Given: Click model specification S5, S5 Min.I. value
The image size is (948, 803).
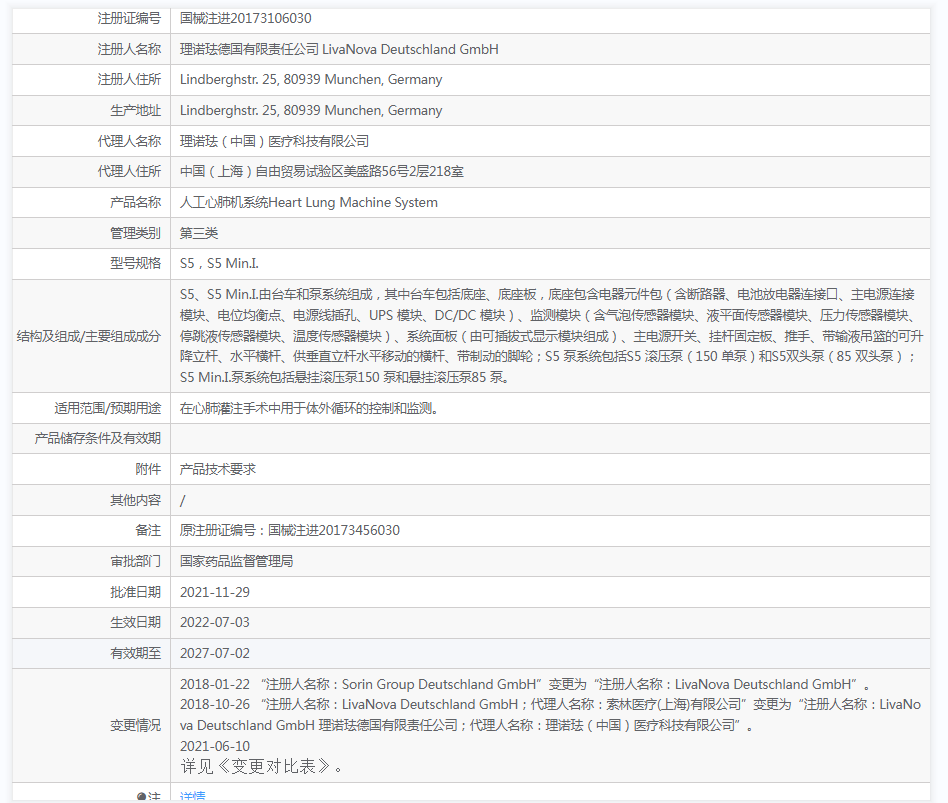Looking at the screenshot, I should (219, 263).
